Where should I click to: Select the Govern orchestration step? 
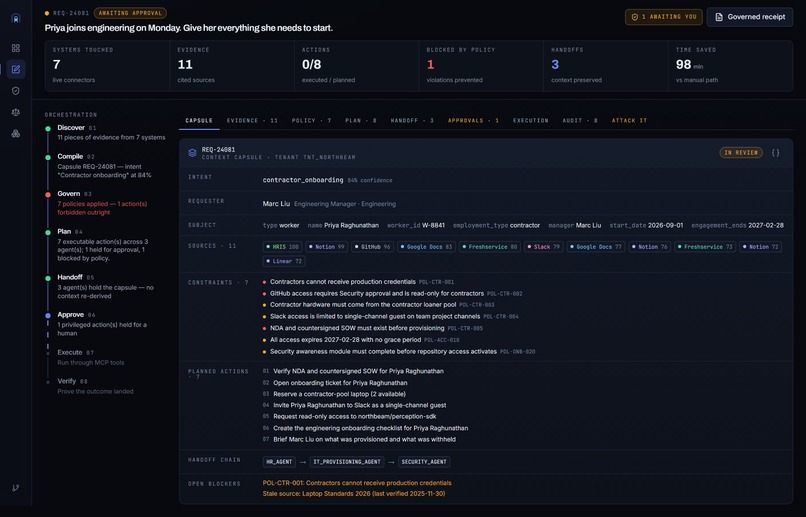106,203
